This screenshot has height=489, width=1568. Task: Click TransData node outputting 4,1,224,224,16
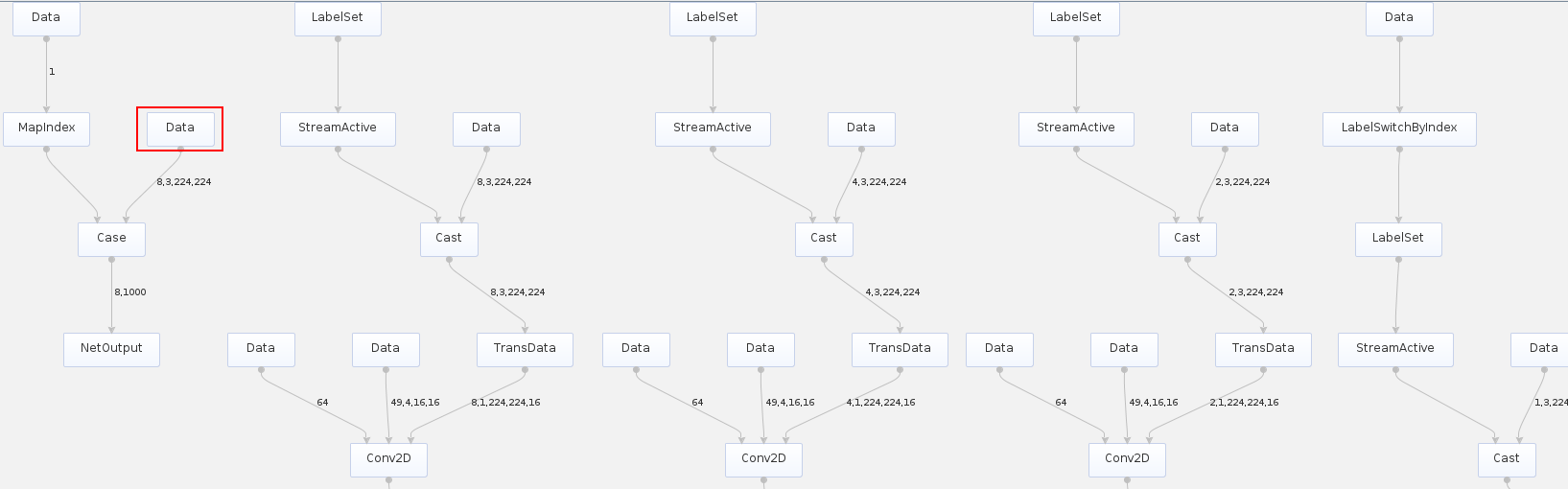(x=900, y=349)
